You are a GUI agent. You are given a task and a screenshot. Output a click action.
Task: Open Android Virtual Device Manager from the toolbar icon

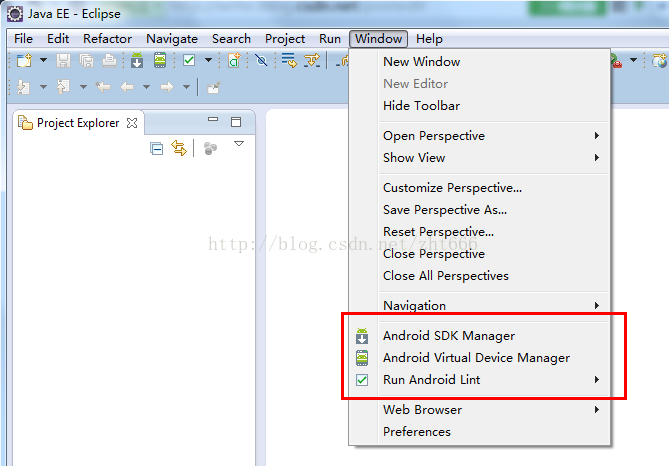coord(160,60)
